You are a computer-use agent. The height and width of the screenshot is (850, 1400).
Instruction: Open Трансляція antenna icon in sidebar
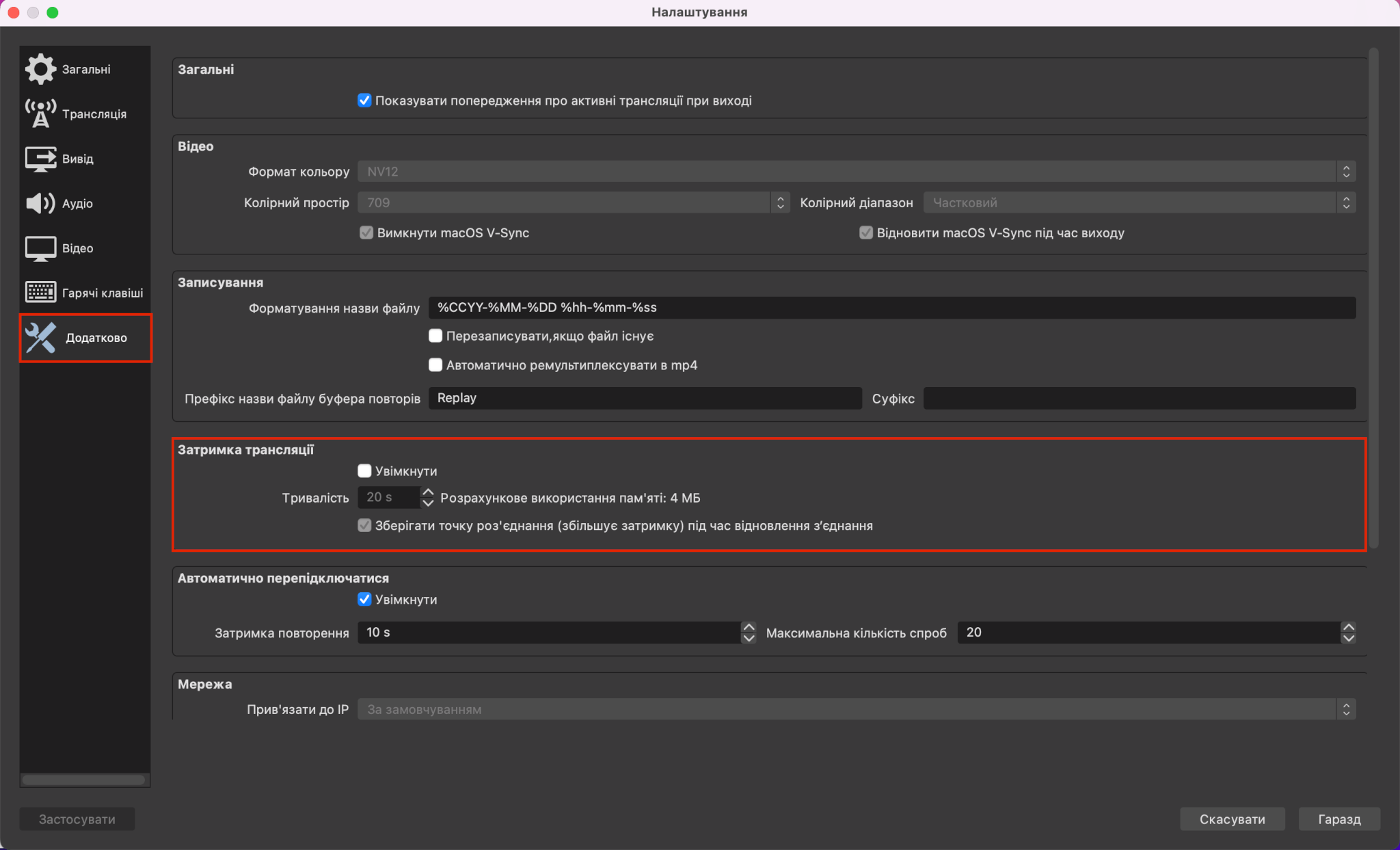pyautogui.click(x=40, y=114)
